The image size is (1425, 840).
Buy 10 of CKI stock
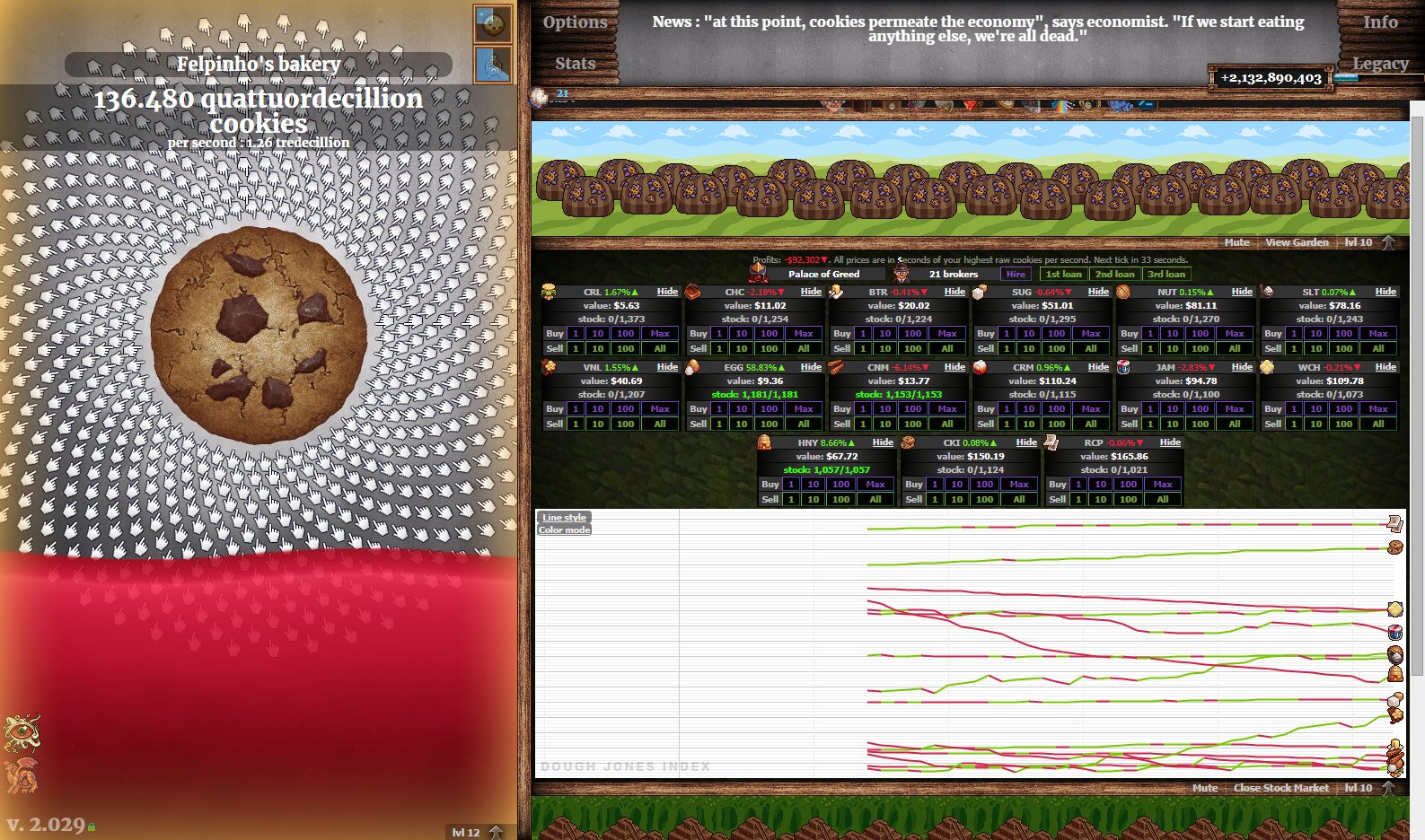(956, 484)
